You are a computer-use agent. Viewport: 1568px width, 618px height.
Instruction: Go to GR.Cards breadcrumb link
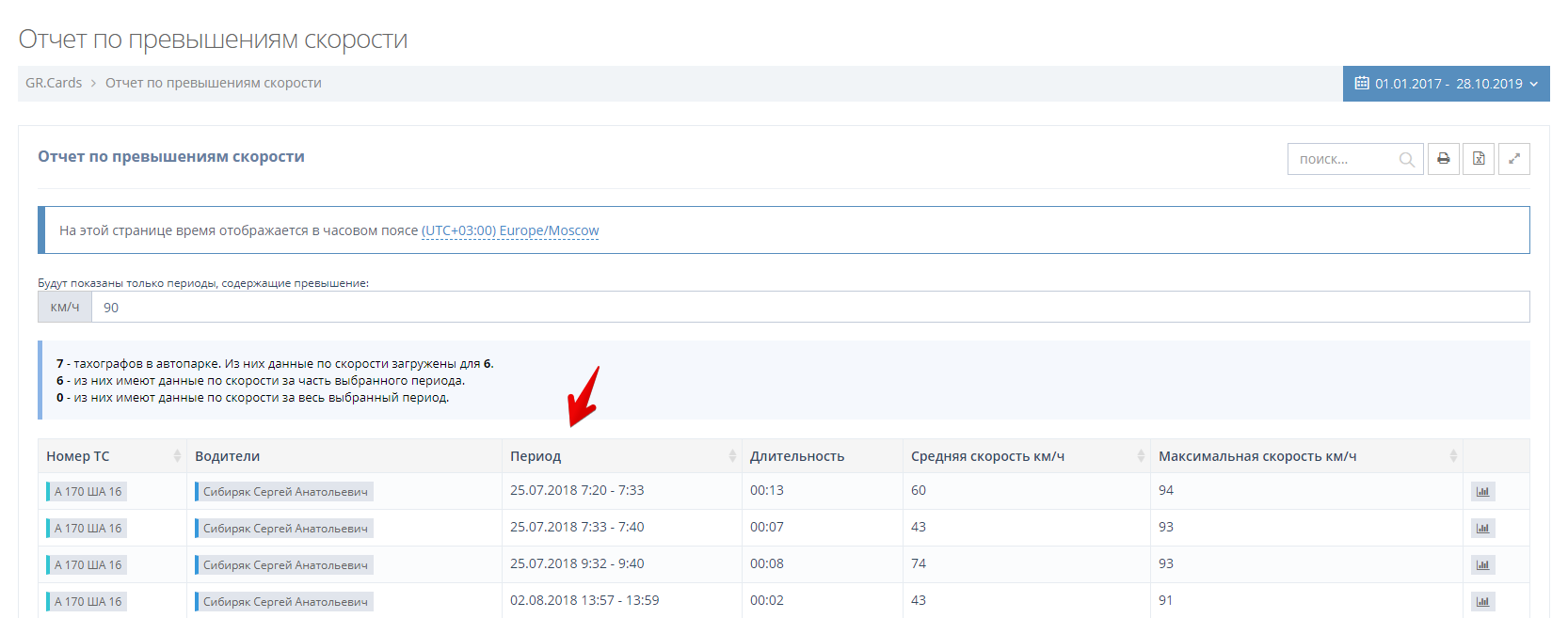coord(54,83)
